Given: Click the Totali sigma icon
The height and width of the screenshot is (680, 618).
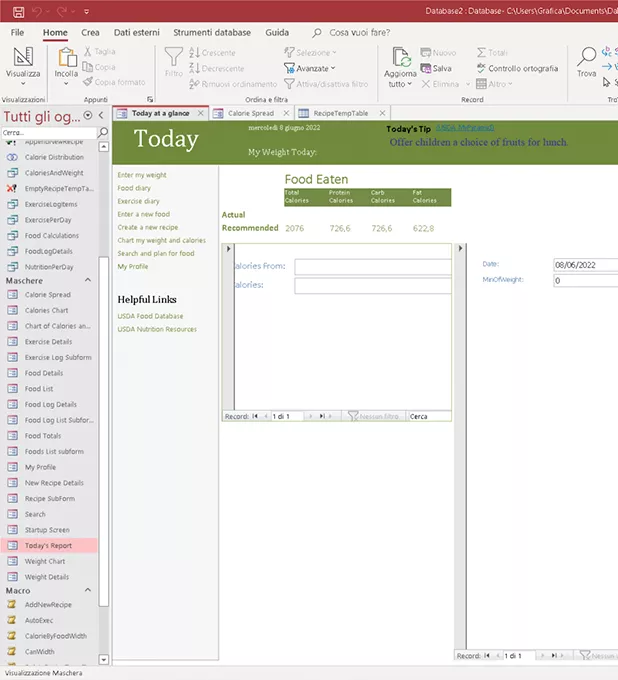Looking at the screenshot, I should tap(481, 52).
